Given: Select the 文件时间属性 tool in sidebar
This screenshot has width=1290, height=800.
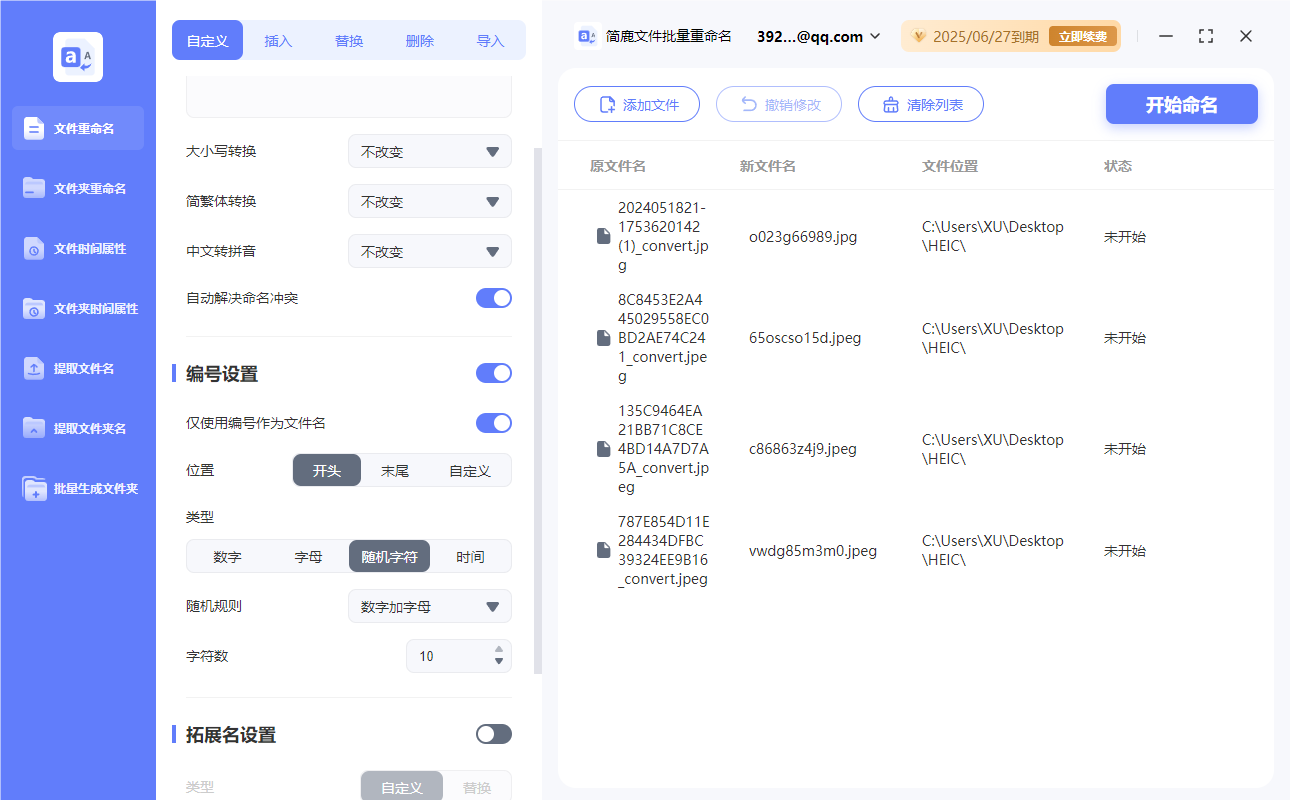Looking at the screenshot, I should coord(77,248).
